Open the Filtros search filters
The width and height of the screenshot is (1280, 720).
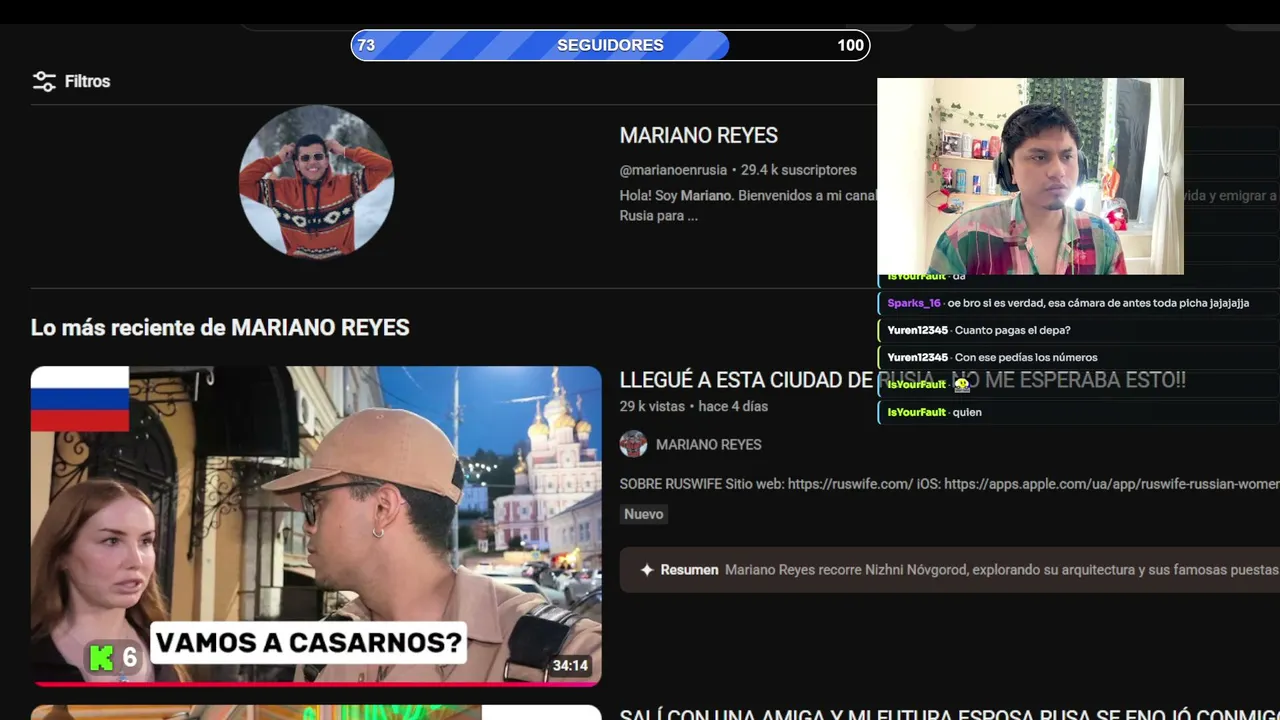point(71,81)
